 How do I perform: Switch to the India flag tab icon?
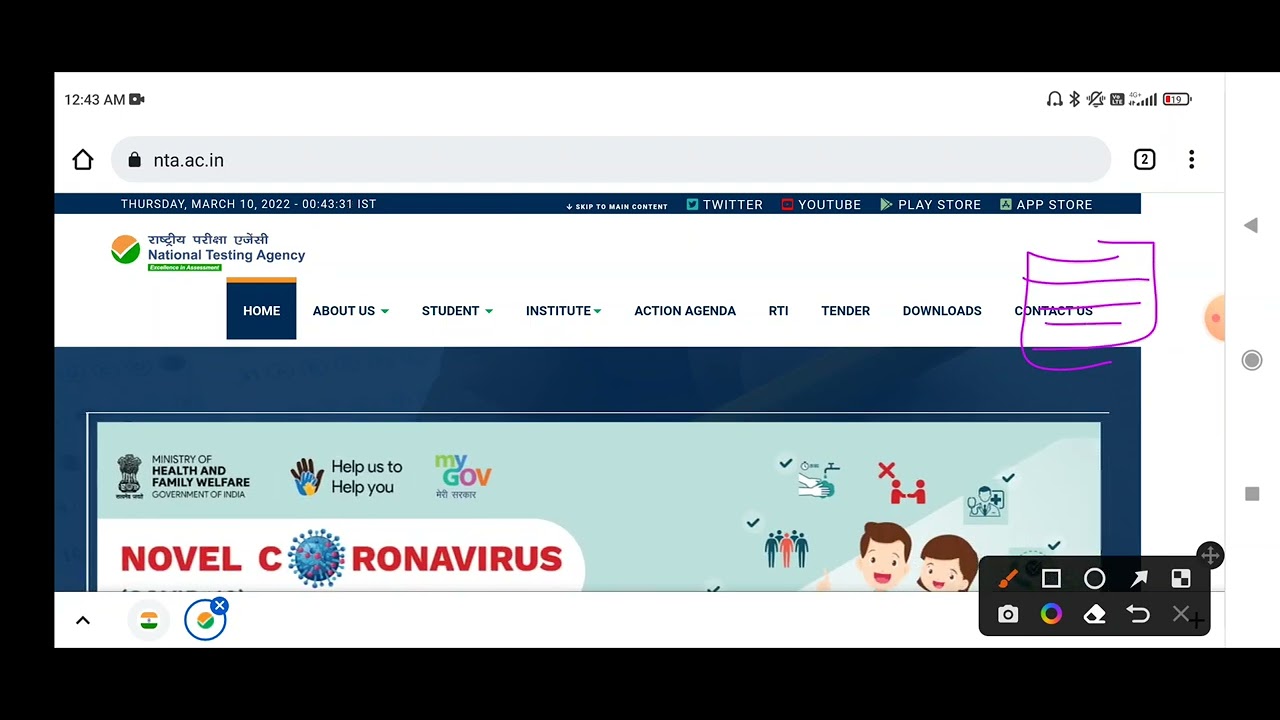pos(149,621)
